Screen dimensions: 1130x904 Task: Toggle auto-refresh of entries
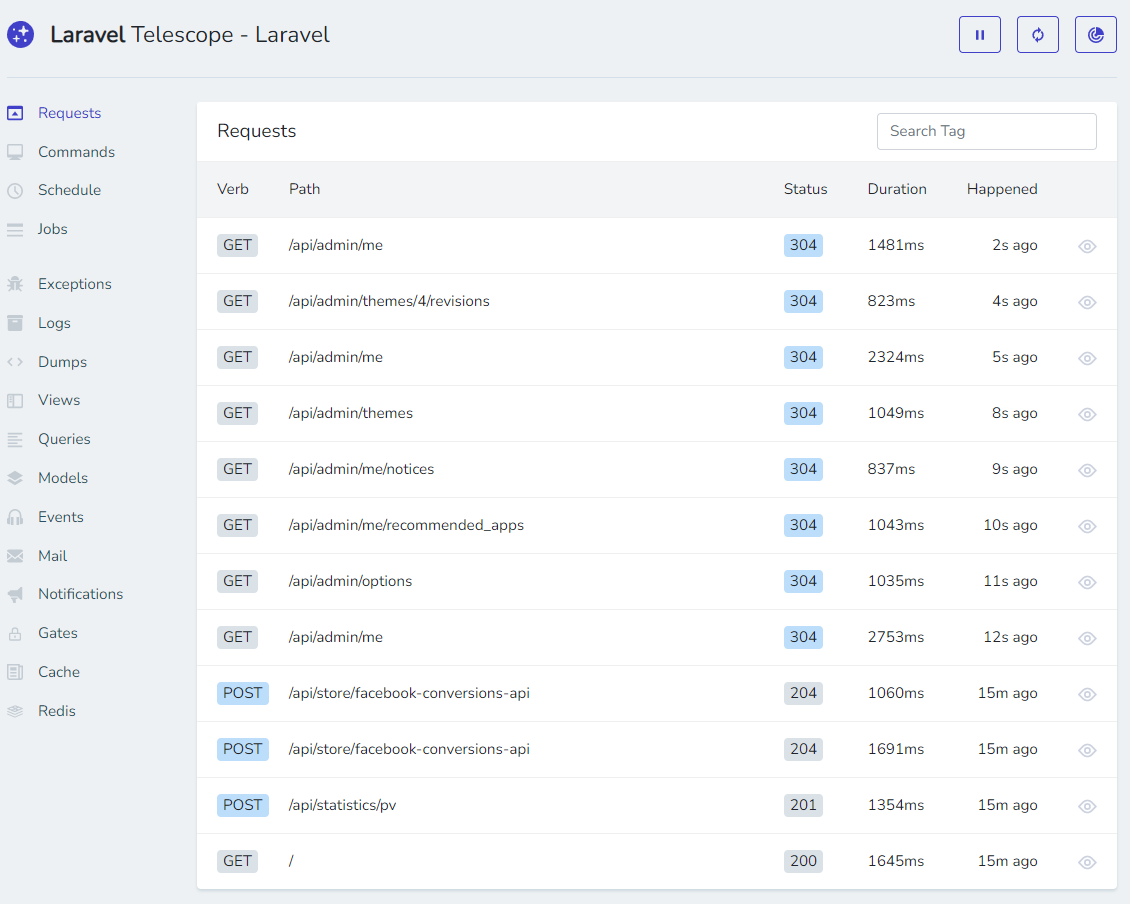(x=1037, y=35)
